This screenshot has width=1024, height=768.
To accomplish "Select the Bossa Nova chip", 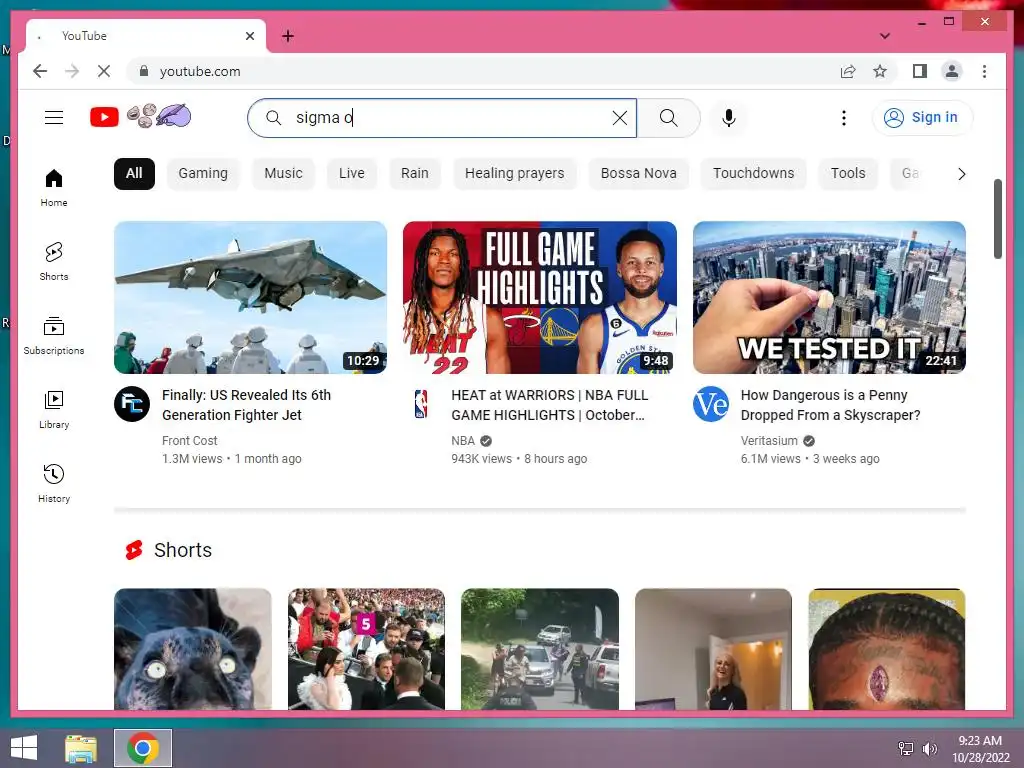I will (639, 174).
